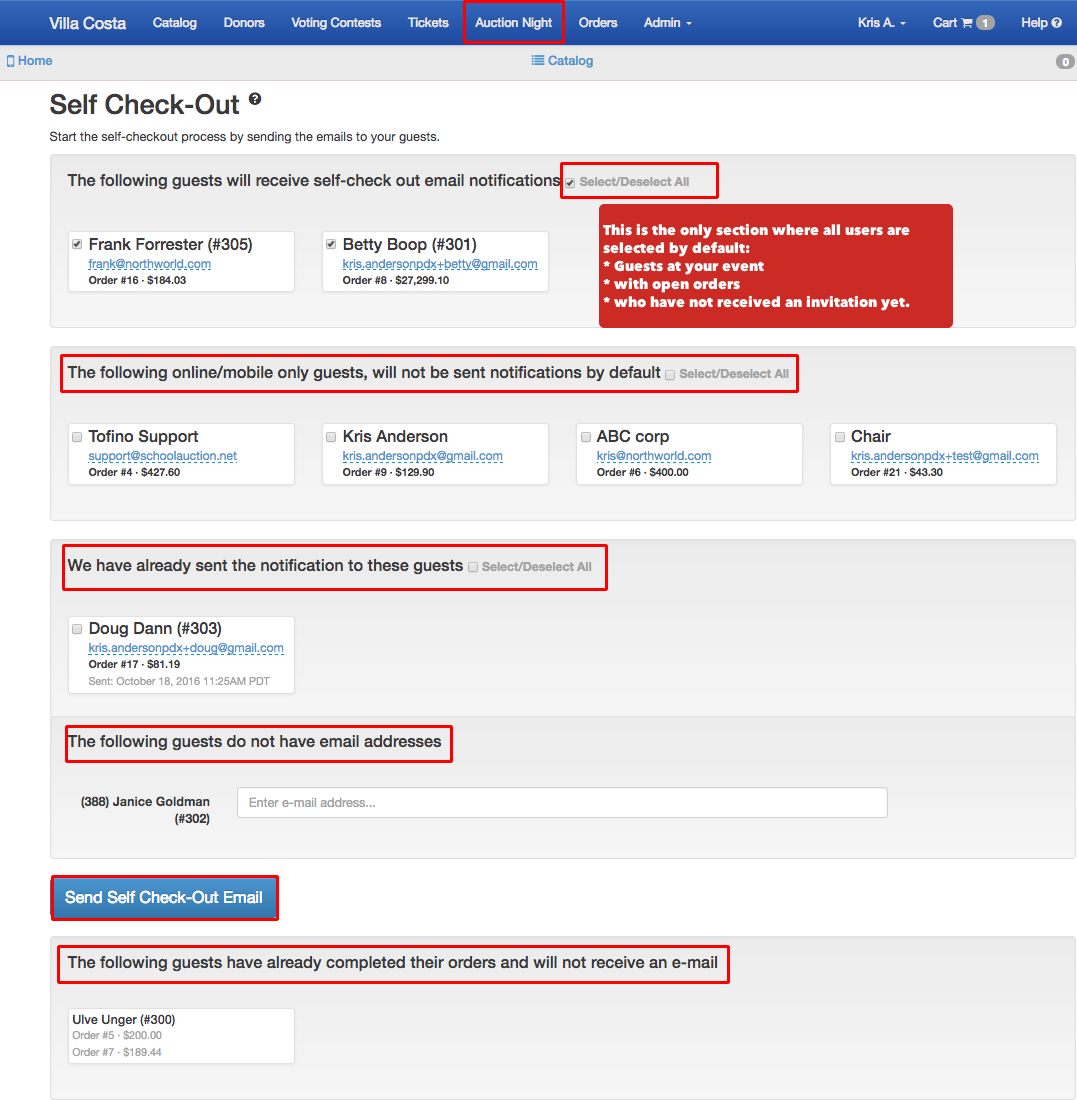Check the Chair guest checkbox

click(840, 436)
